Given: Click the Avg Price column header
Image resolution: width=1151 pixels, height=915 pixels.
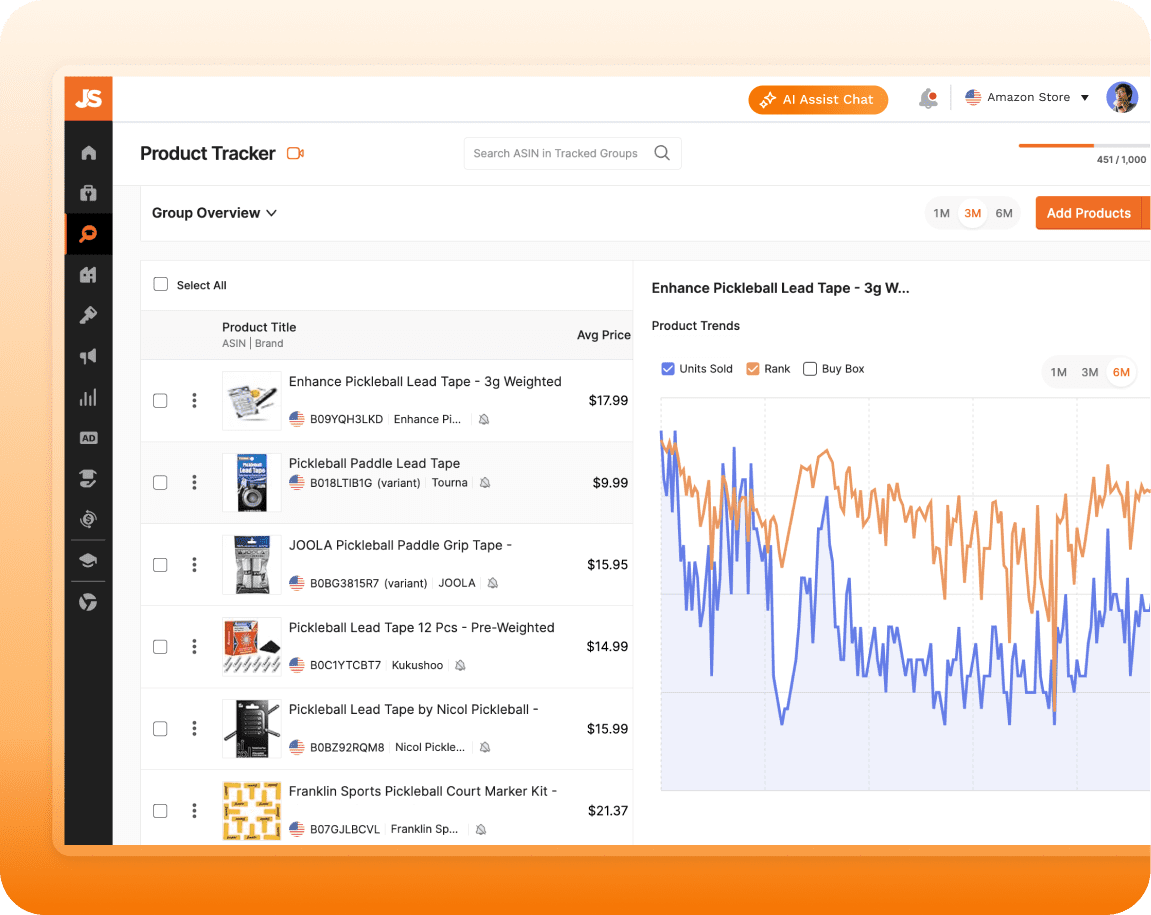Looking at the screenshot, I should click(603, 335).
